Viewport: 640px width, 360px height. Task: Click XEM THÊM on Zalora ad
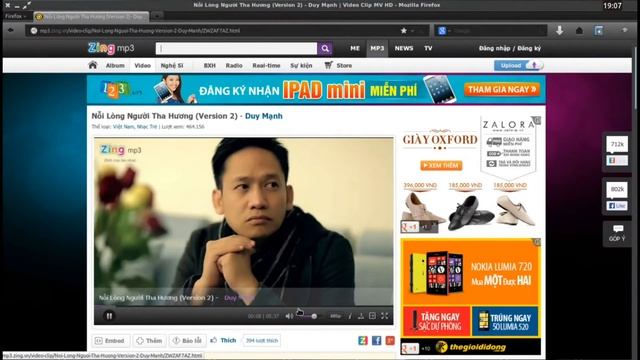[x=441, y=165]
